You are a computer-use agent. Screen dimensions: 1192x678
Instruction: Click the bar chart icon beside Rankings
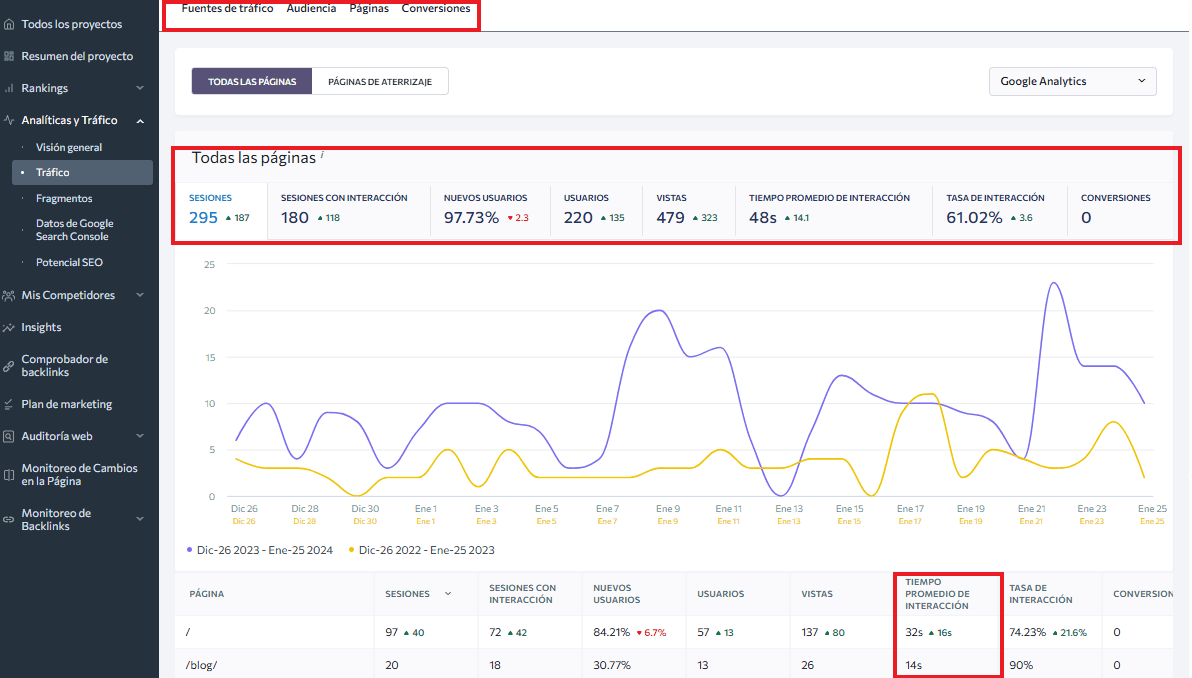[x=9, y=88]
